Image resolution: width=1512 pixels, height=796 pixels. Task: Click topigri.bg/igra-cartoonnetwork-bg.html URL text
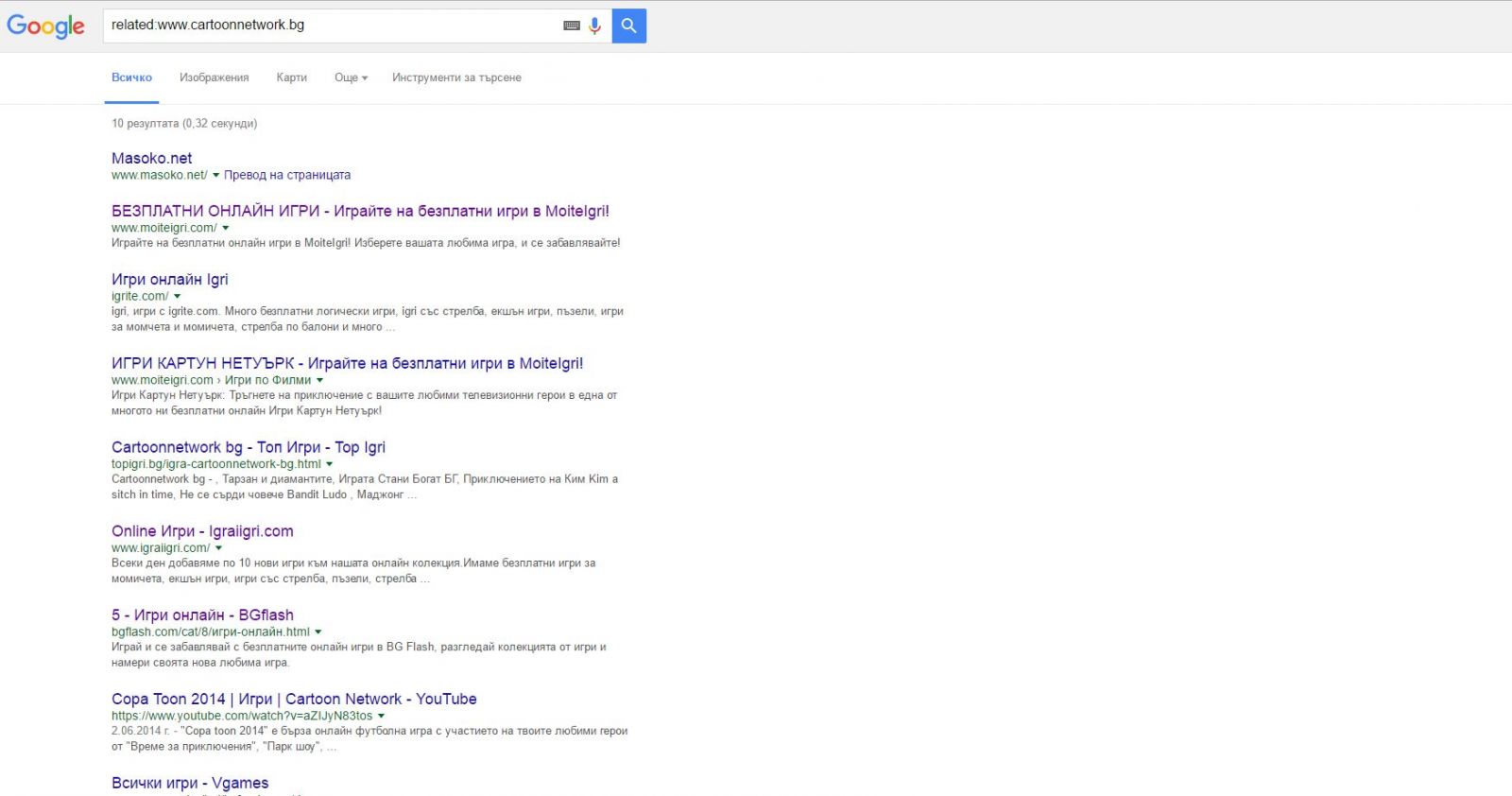(x=216, y=464)
